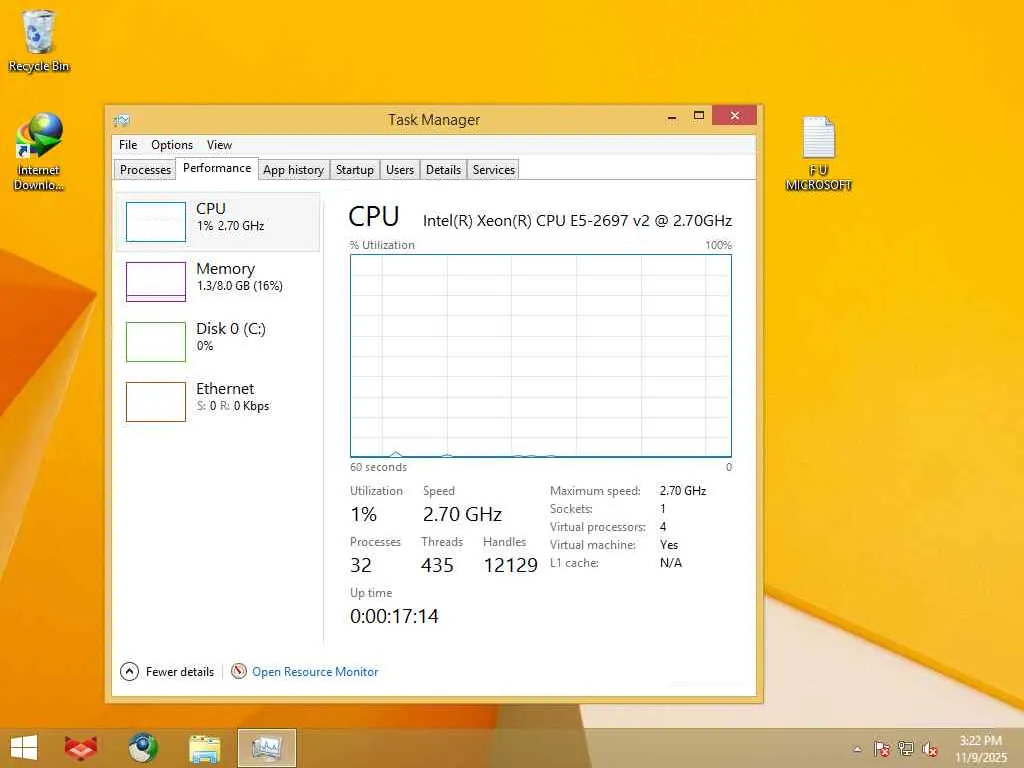This screenshot has width=1024, height=768.
Task: Click the Open Resource Monitor link
Action: pos(315,671)
